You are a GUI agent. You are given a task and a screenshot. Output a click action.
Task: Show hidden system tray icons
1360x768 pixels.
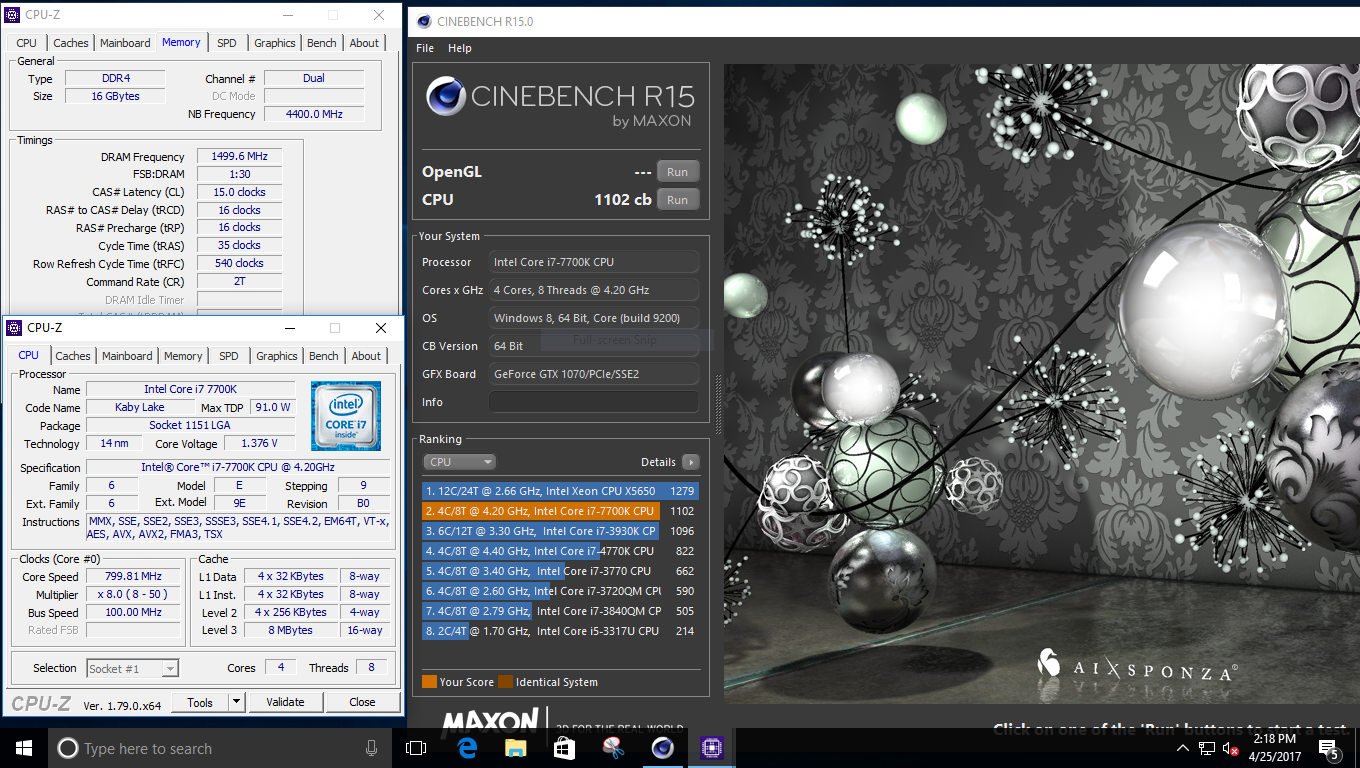click(x=1183, y=748)
